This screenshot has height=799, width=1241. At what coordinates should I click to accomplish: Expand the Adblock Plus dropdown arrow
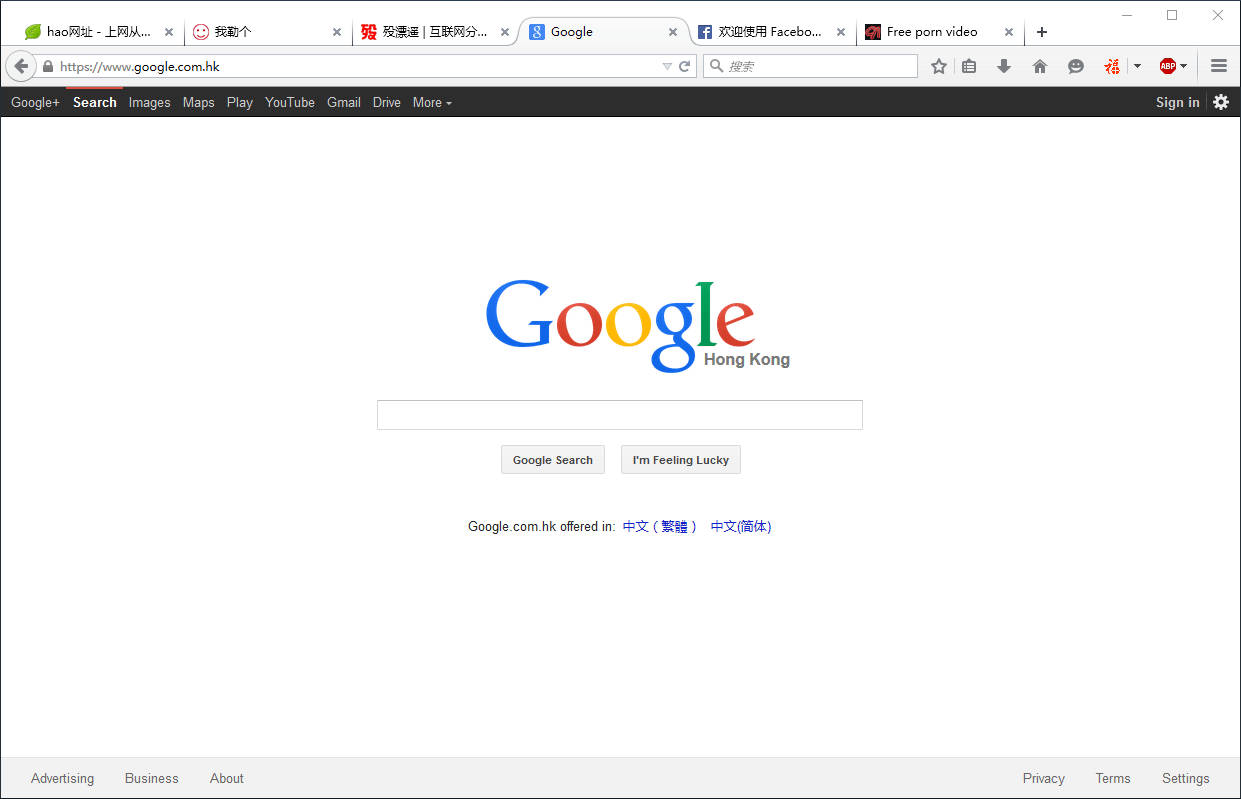1184,67
